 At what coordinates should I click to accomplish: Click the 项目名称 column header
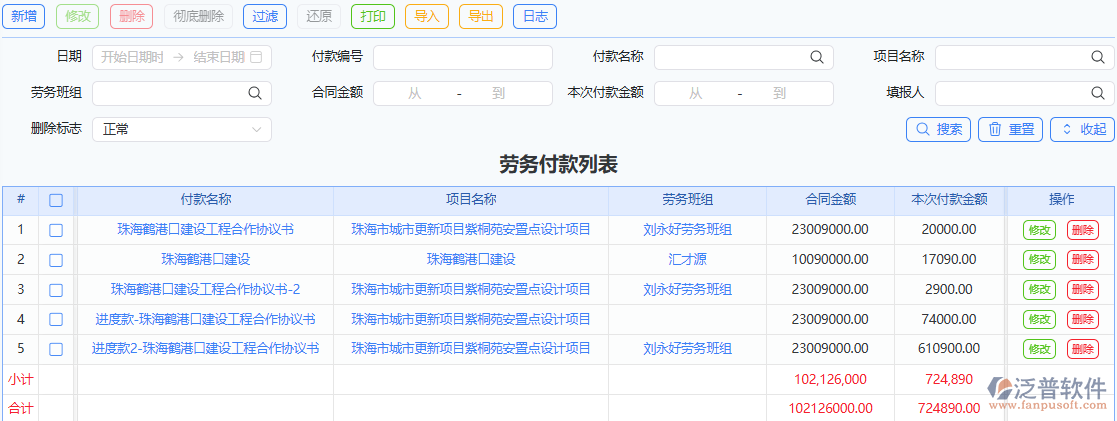[471, 200]
